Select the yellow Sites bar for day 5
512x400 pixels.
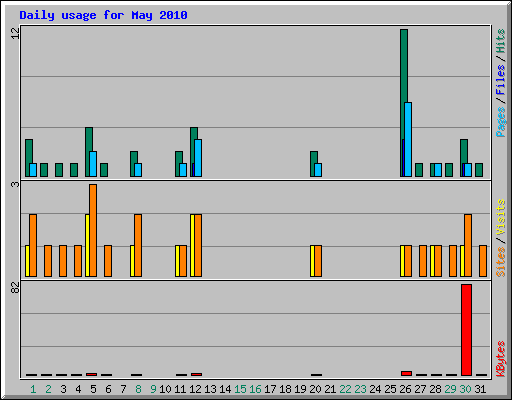87,245
